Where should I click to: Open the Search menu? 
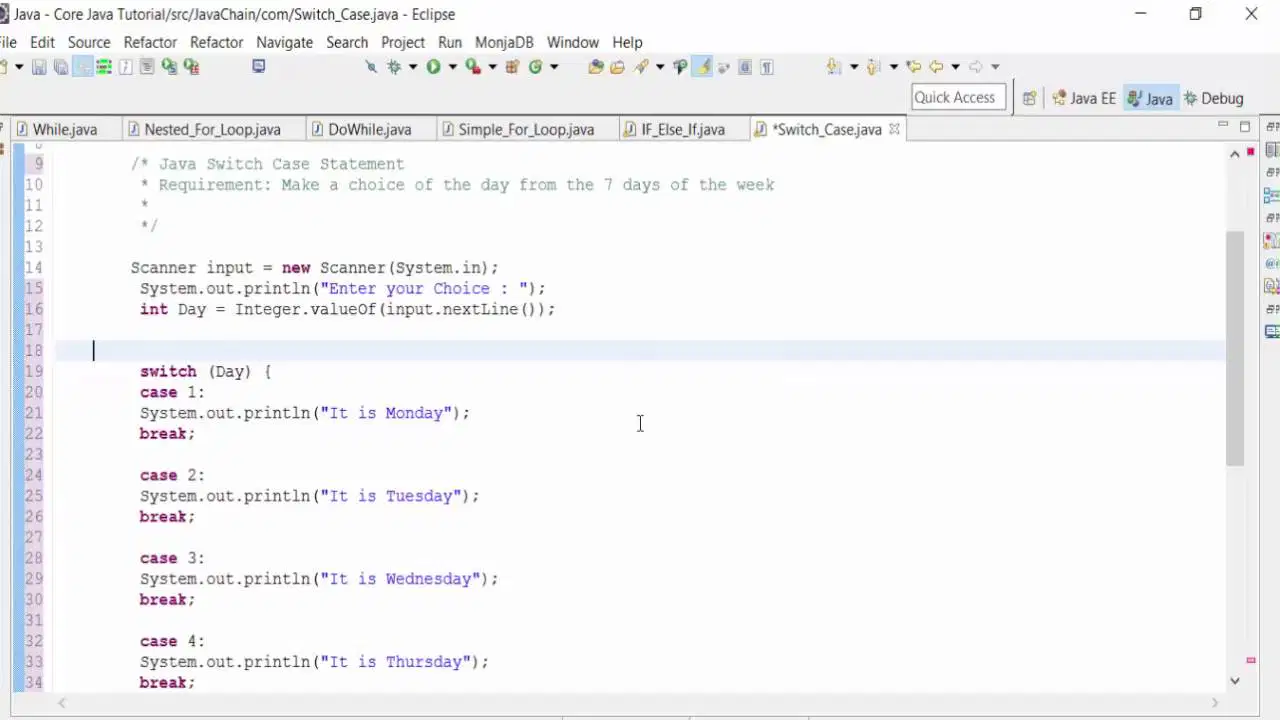[x=347, y=42]
